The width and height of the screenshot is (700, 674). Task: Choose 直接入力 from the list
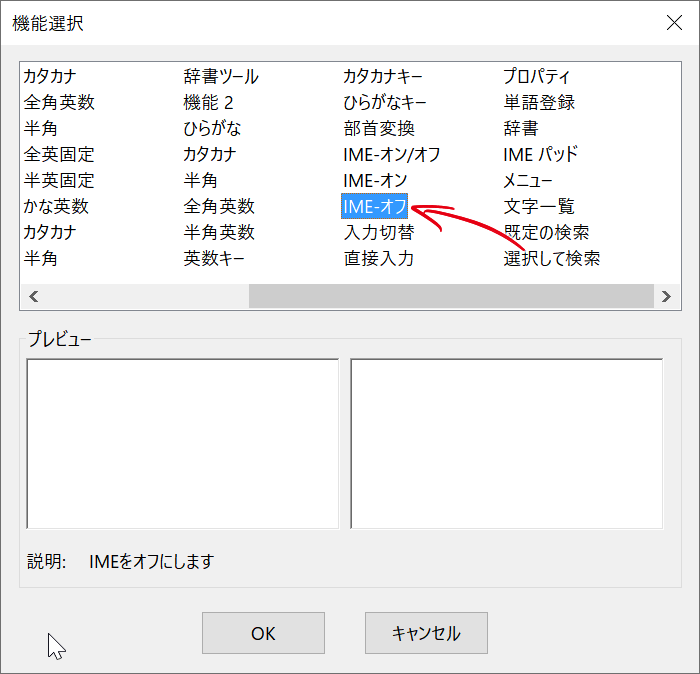(379, 258)
